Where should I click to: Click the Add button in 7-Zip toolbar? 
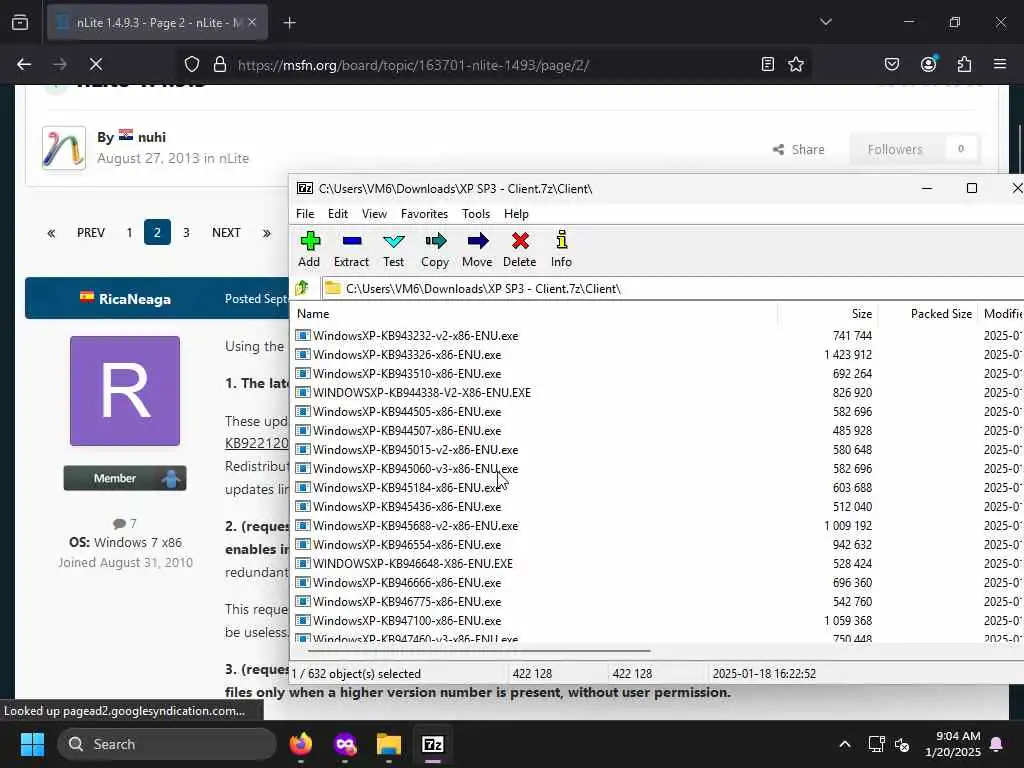pyautogui.click(x=309, y=249)
